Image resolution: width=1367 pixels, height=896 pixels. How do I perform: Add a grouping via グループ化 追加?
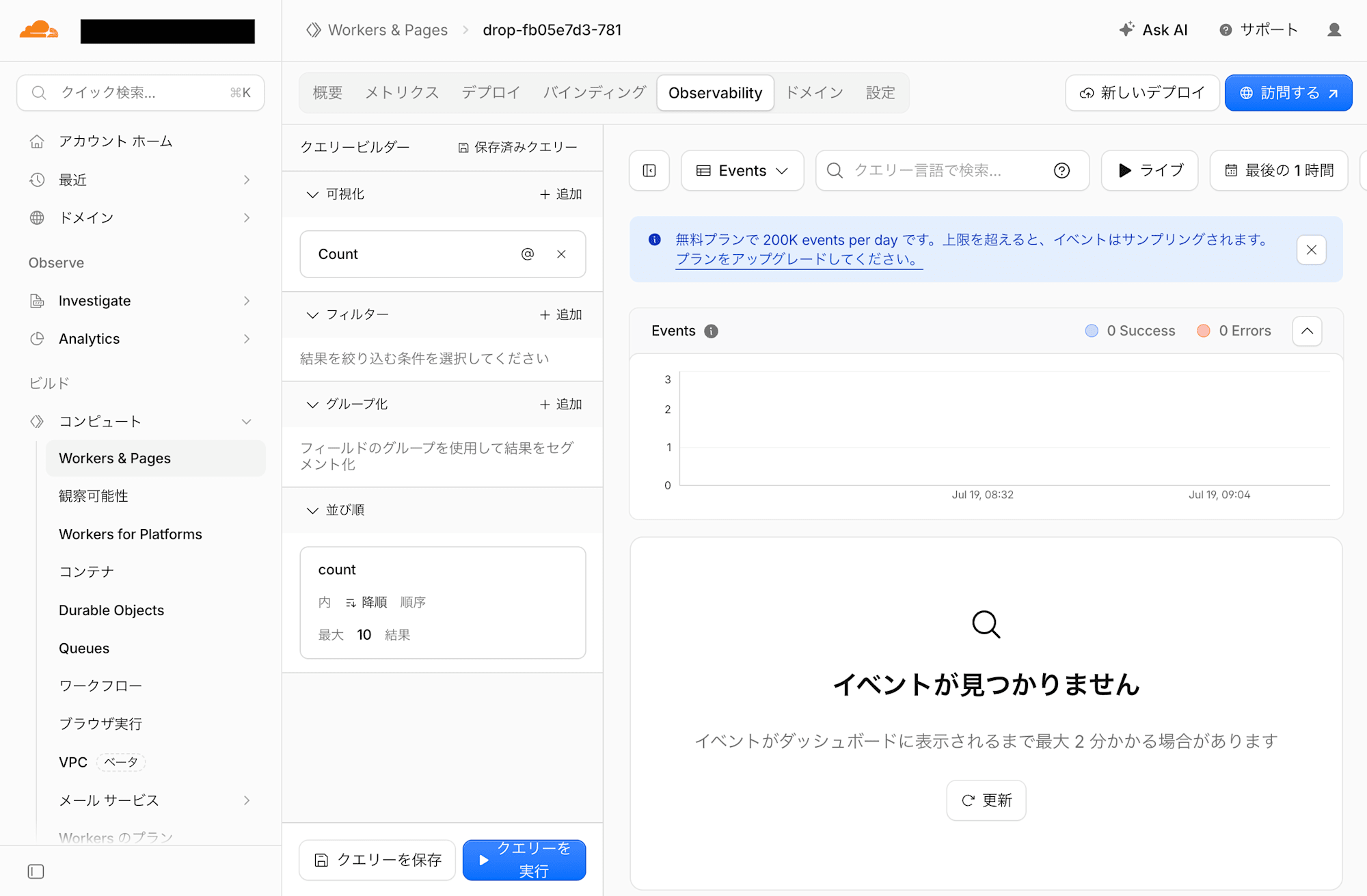pyautogui.click(x=560, y=404)
